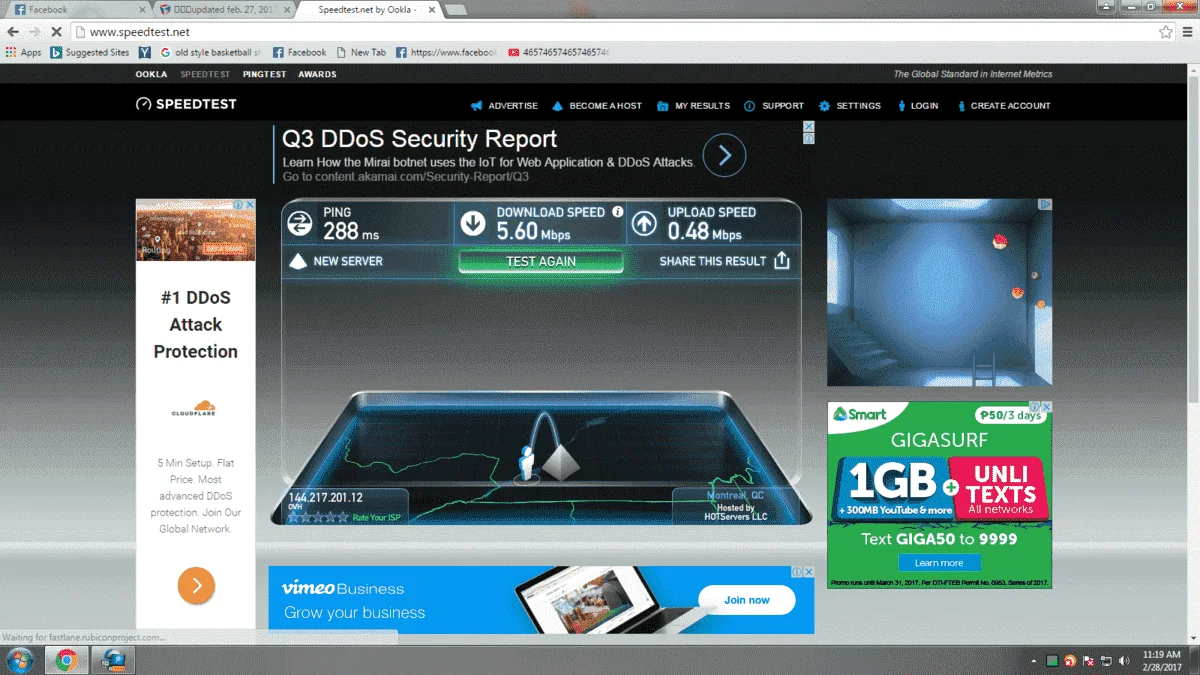The image size is (1200, 675).
Task: Switch to the updated feb. 27 tab
Action: tap(226, 10)
